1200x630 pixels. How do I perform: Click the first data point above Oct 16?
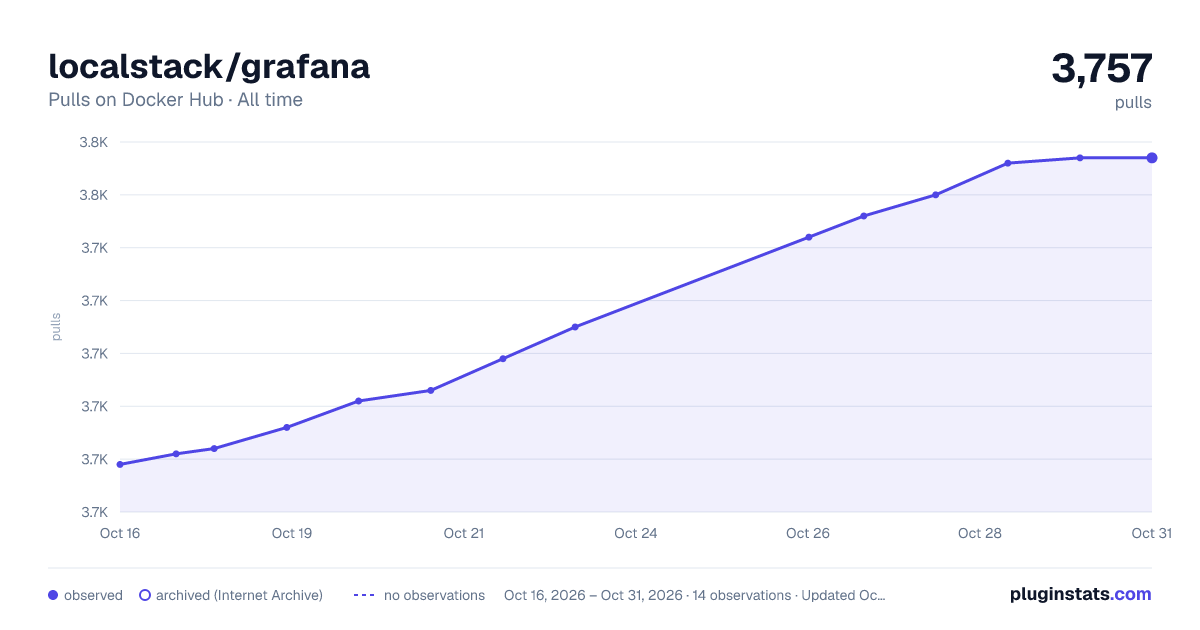coord(120,464)
